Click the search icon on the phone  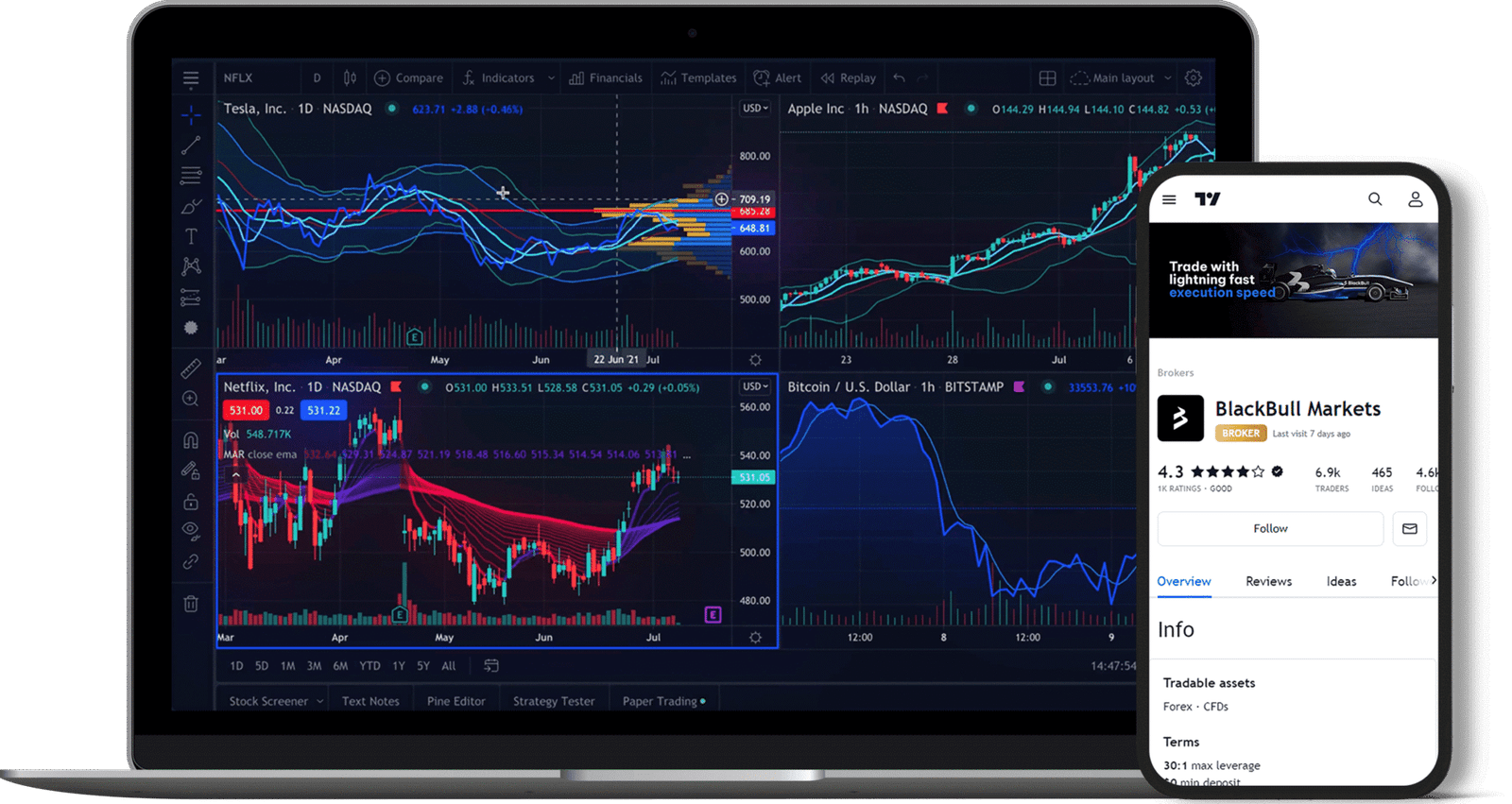1375,199
